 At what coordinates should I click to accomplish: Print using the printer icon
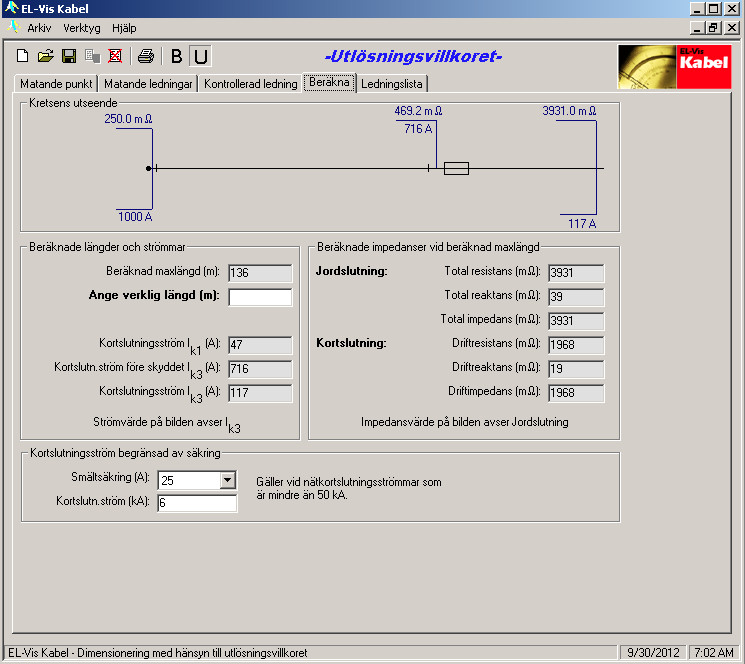click(x=145, y=56)
